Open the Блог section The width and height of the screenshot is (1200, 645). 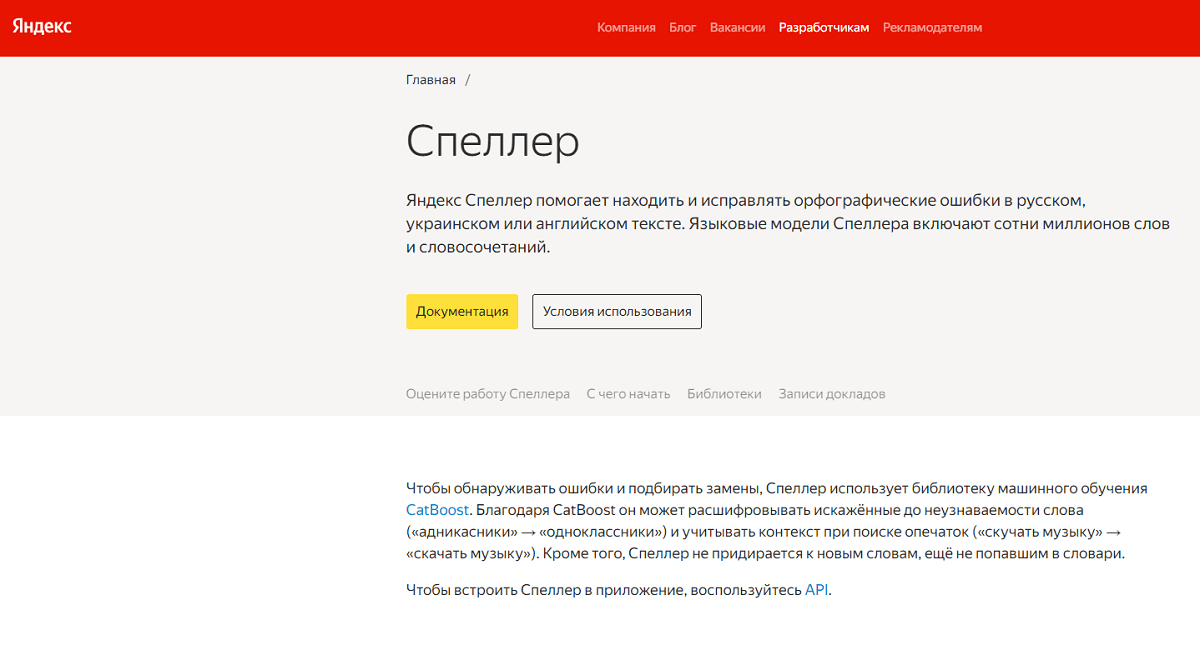pos(682,28)
